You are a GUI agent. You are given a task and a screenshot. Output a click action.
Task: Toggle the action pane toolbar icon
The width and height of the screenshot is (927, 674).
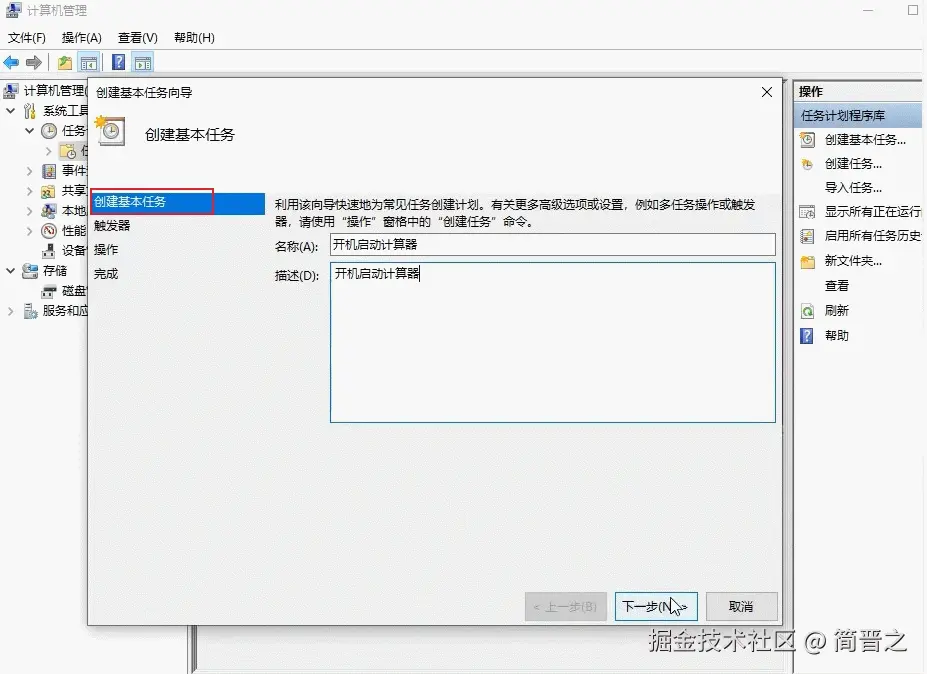(x=142, y=61)
